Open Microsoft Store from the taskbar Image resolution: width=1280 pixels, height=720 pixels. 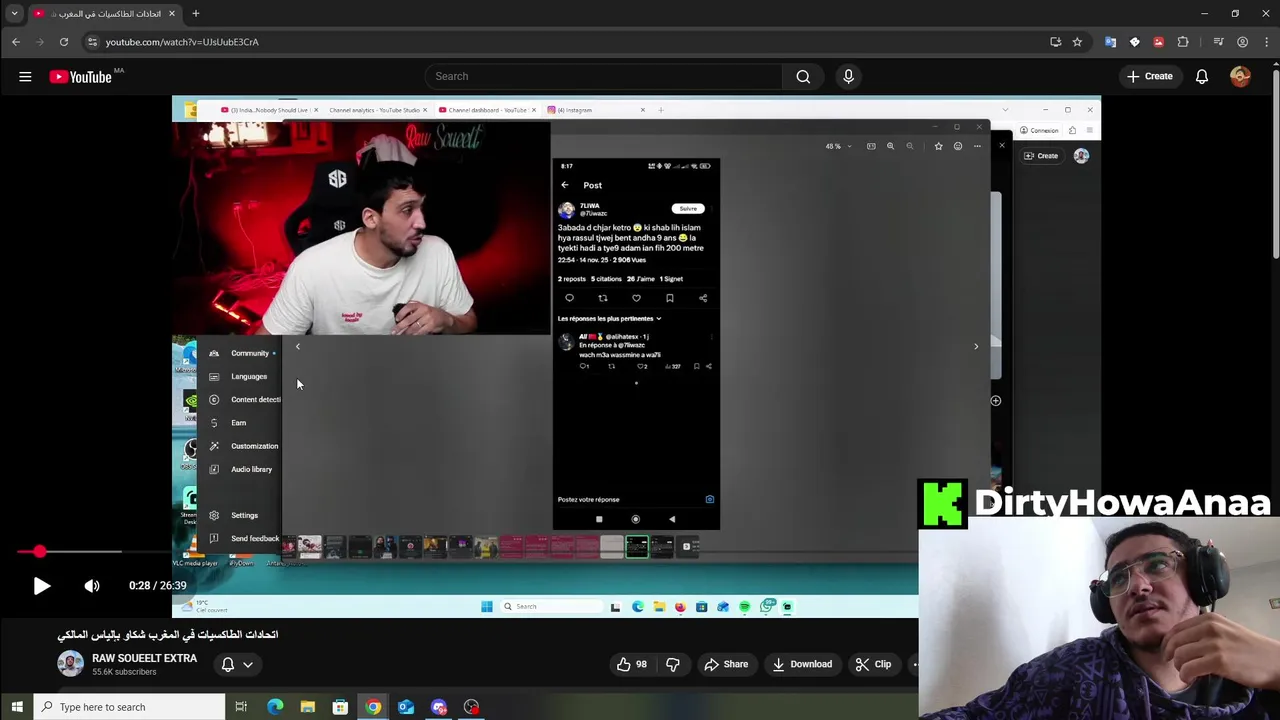tap(340, 707)
